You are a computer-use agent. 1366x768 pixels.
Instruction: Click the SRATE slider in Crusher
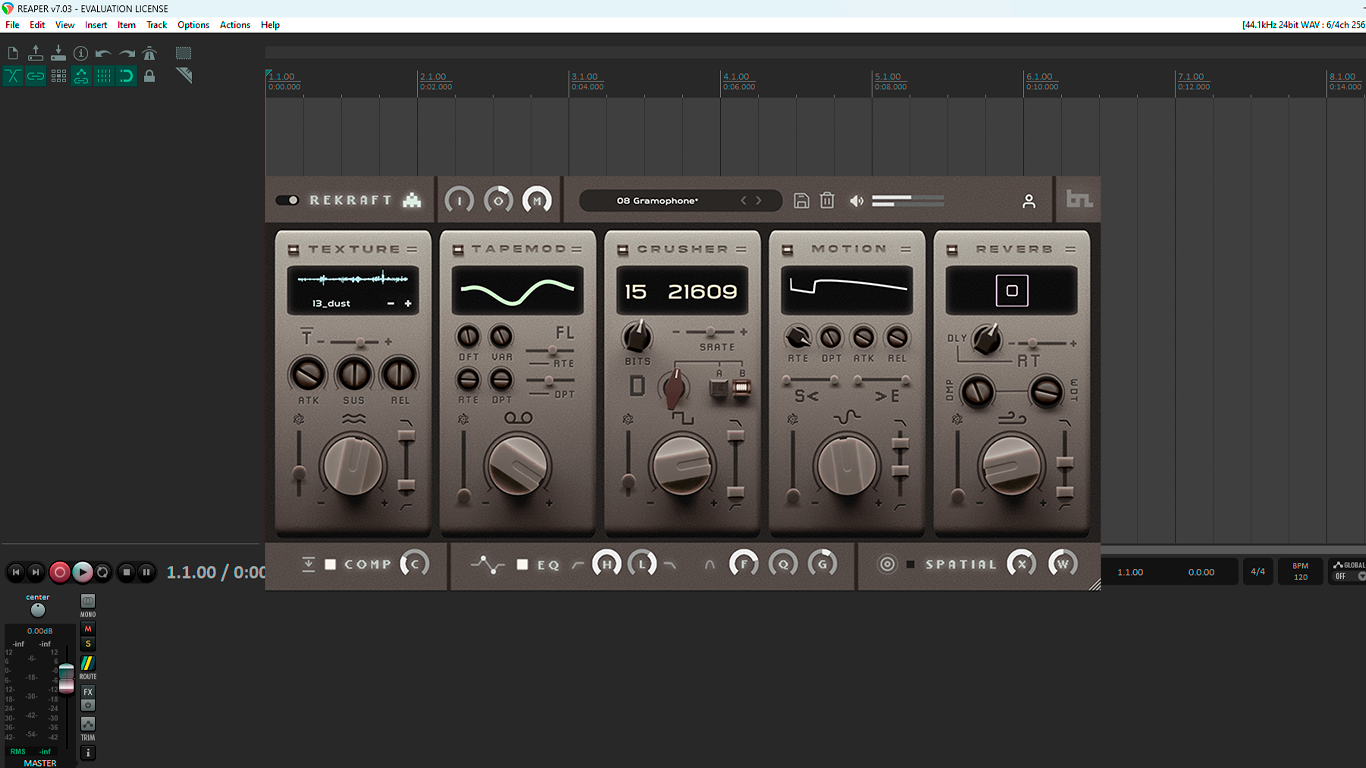[711, 331]
